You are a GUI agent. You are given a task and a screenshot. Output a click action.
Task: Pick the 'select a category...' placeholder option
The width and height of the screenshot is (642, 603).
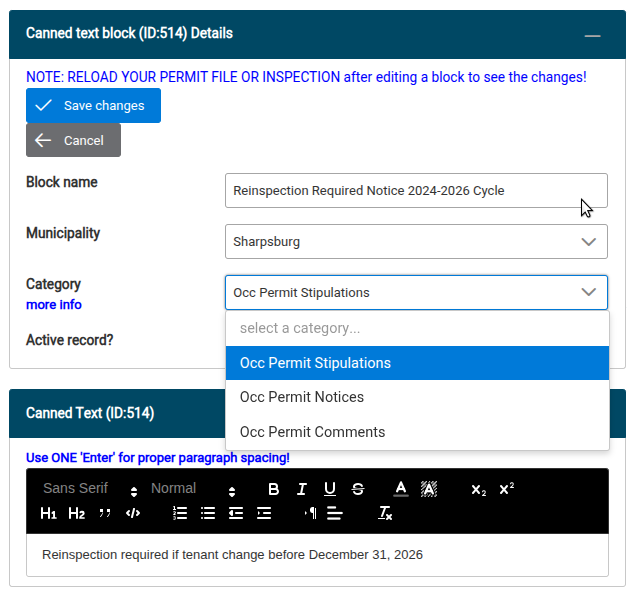click(417, 328)
